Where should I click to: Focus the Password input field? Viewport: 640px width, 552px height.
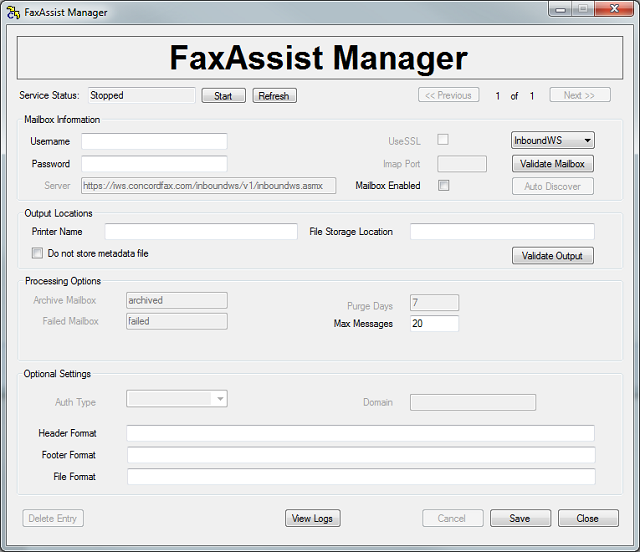[154, 164]
